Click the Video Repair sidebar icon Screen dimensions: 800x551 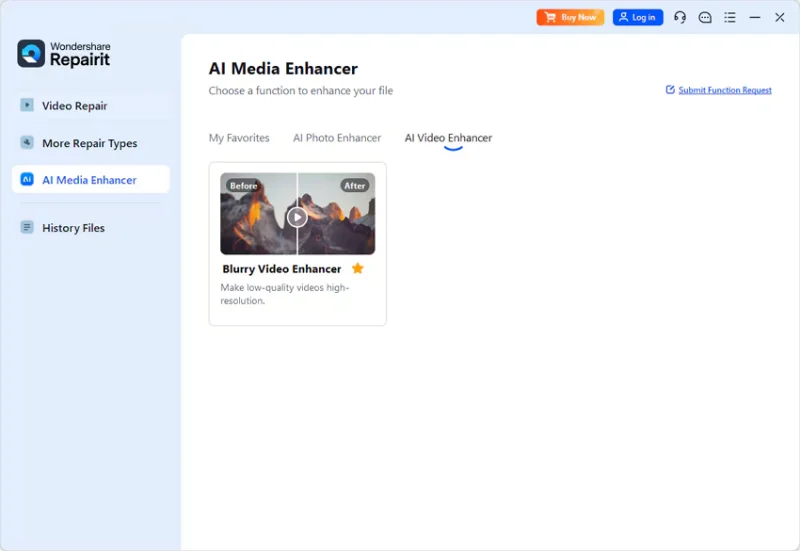[x=27, y=105]
